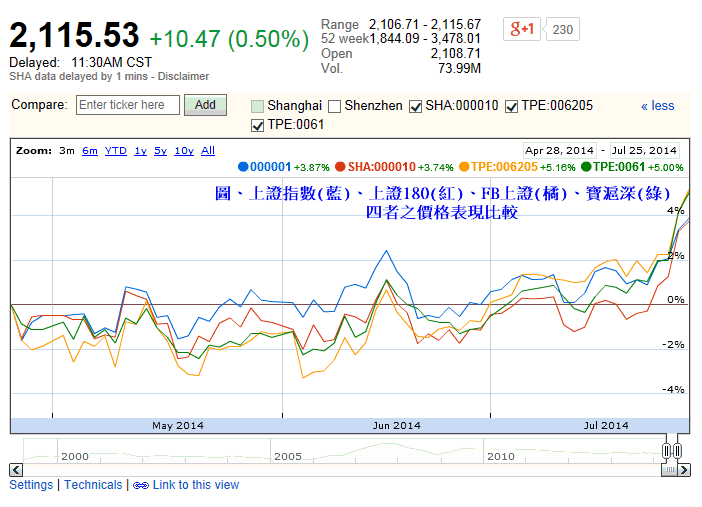Select the 10y zoom range
Image resolution: width=702 pixels, height=507 pixels.
(184, 150)
